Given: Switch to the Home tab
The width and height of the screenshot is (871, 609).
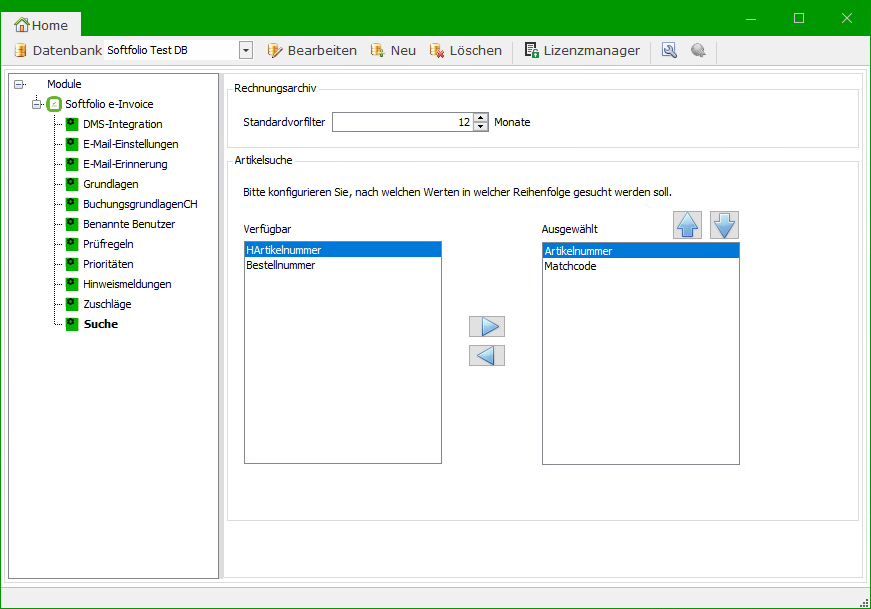Looking at the screenshot, I should click(x=41, y=25).
